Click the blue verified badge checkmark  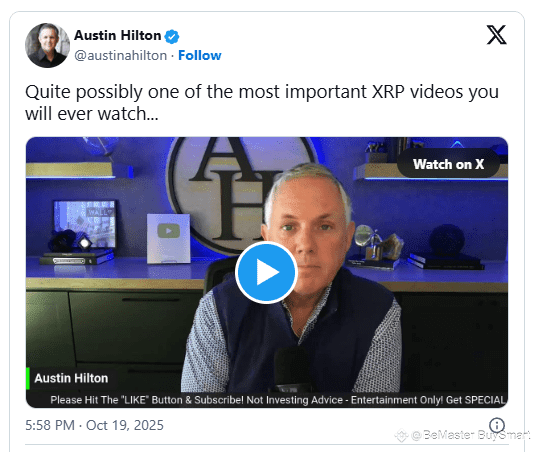(172, 36)
